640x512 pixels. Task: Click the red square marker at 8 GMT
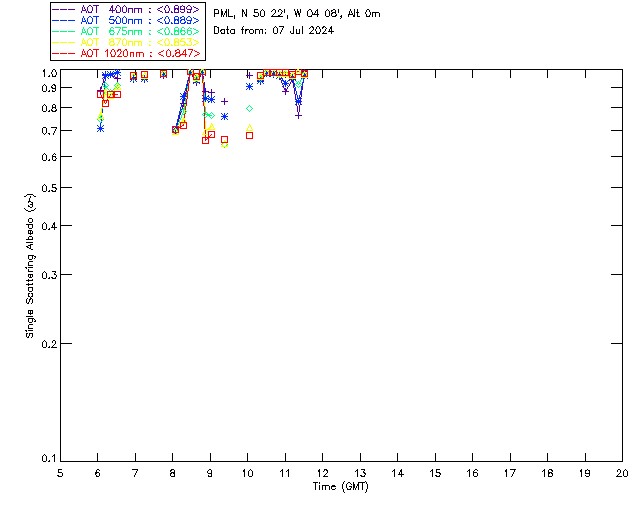coord(175,130)
